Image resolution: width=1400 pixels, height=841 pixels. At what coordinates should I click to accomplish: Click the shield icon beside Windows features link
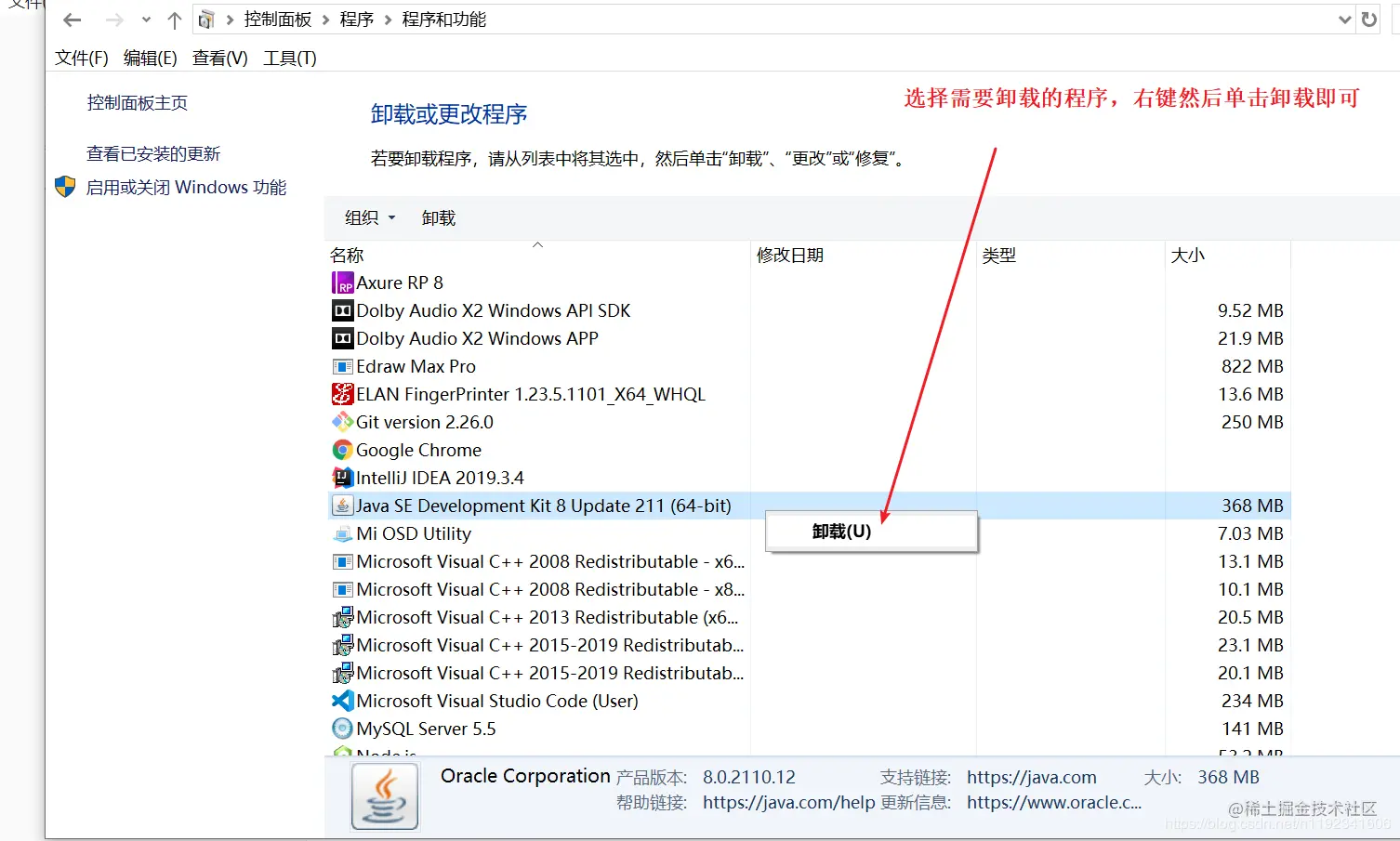pyautogui.click(x=65, y=187)
